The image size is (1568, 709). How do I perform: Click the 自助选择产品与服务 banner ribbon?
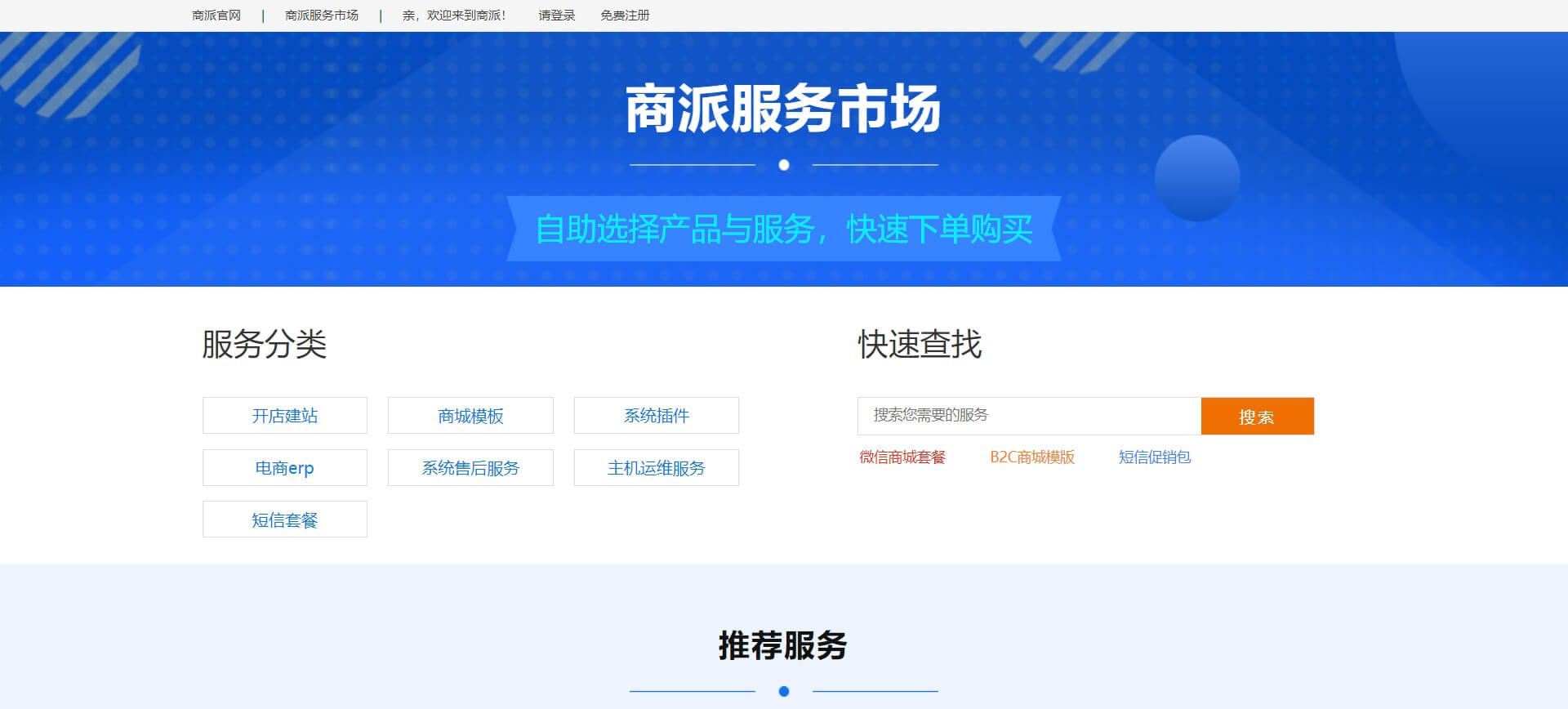tap(783, 230)
